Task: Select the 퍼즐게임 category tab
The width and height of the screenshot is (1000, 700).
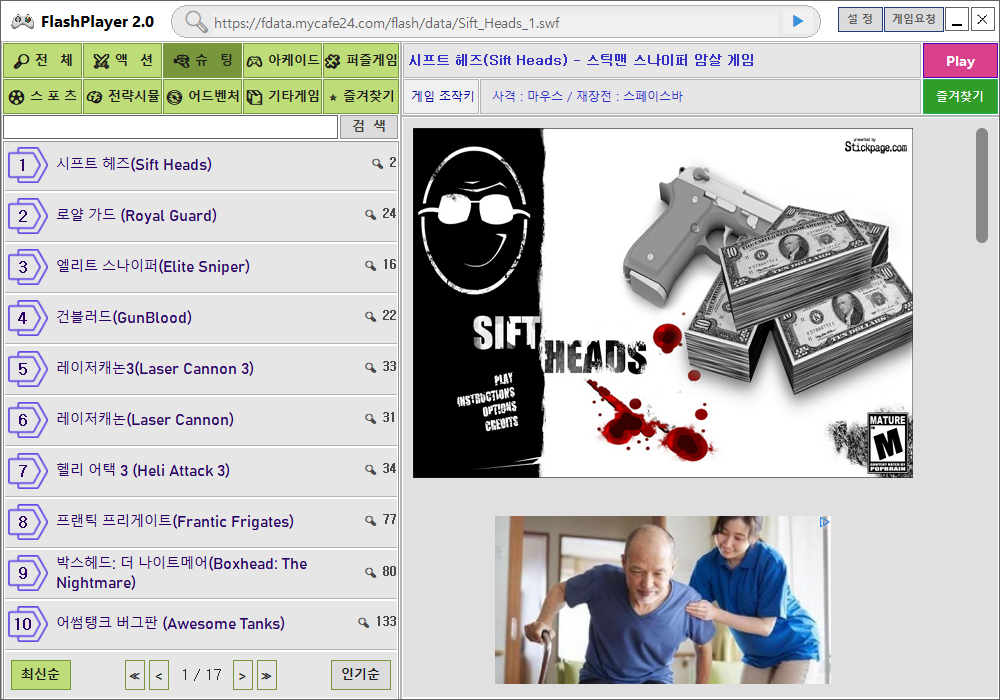Action: tap(361, 61)
